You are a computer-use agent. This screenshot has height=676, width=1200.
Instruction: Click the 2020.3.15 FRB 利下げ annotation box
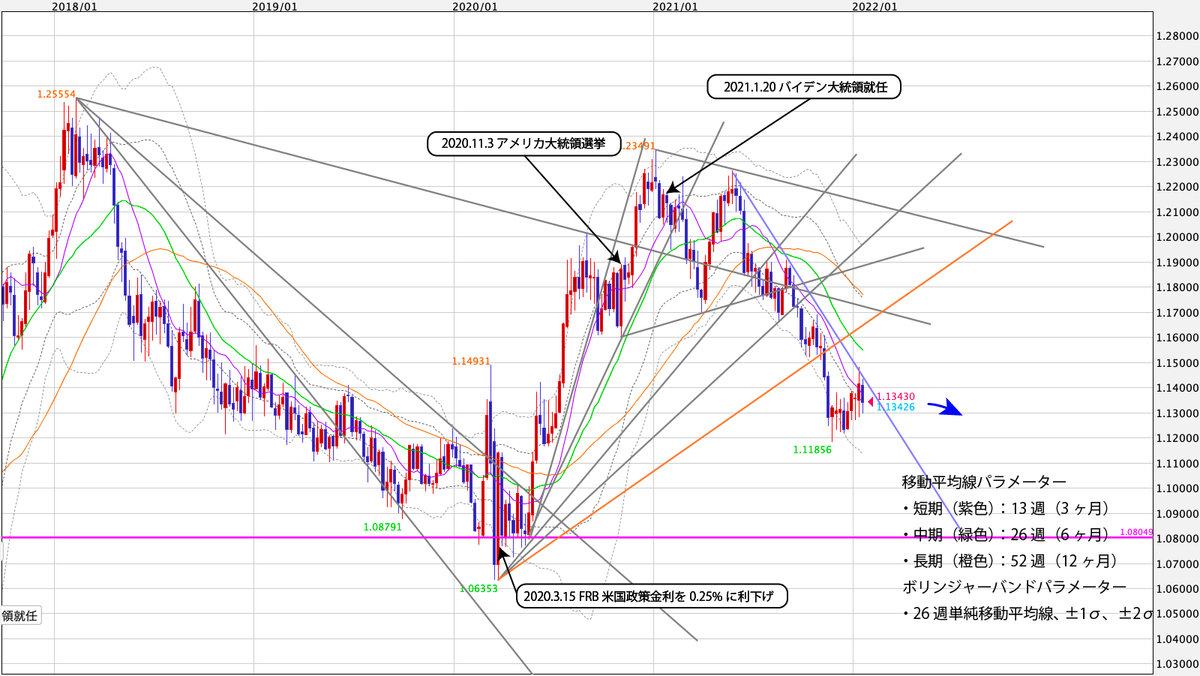653,597
